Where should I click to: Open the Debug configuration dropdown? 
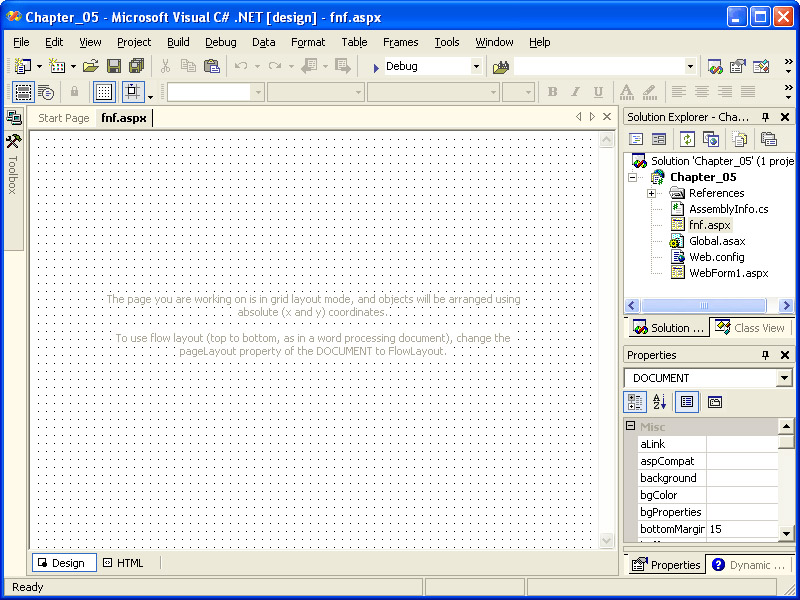476,66
